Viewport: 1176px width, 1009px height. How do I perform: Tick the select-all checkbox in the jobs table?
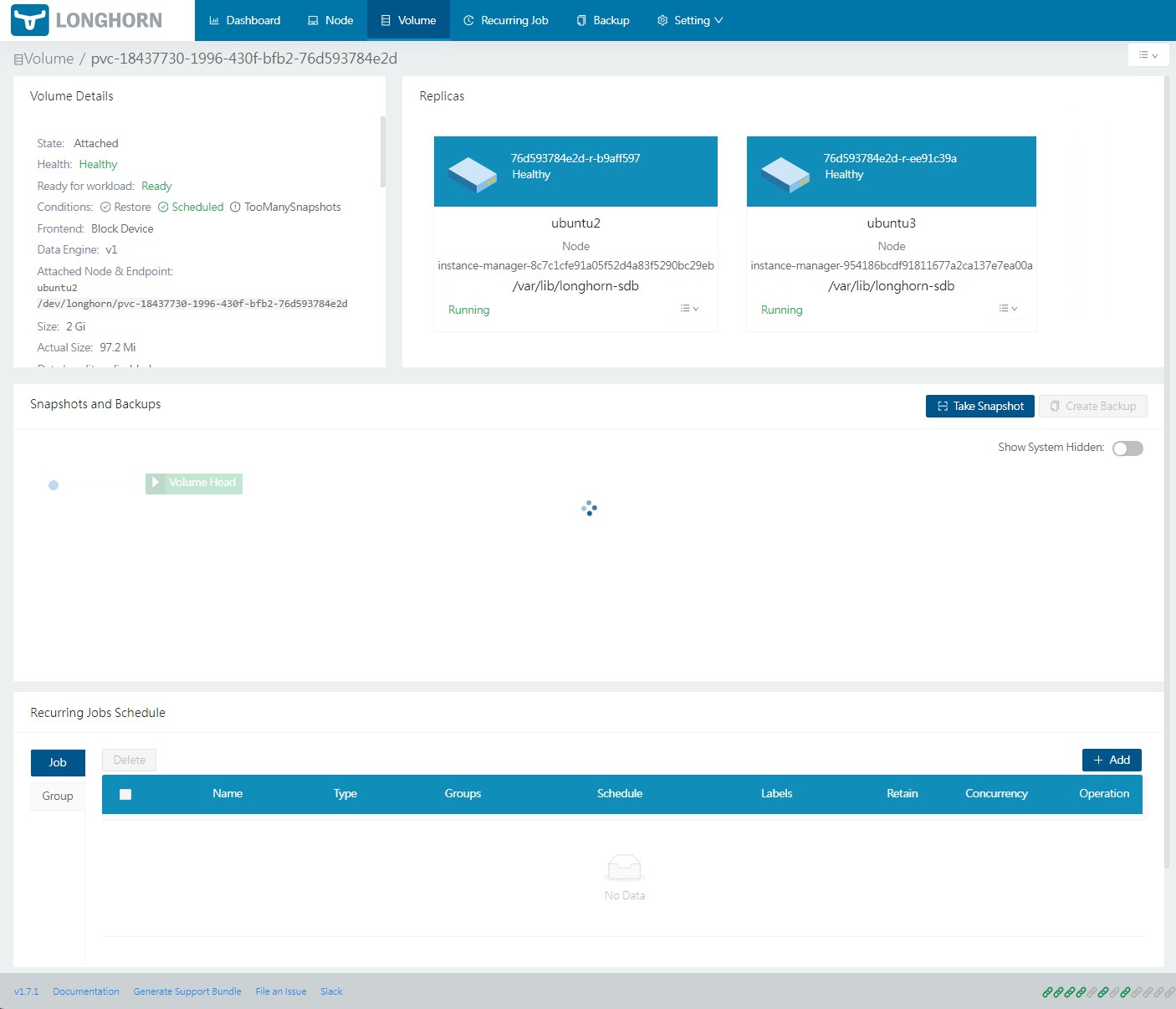(125, 794)
